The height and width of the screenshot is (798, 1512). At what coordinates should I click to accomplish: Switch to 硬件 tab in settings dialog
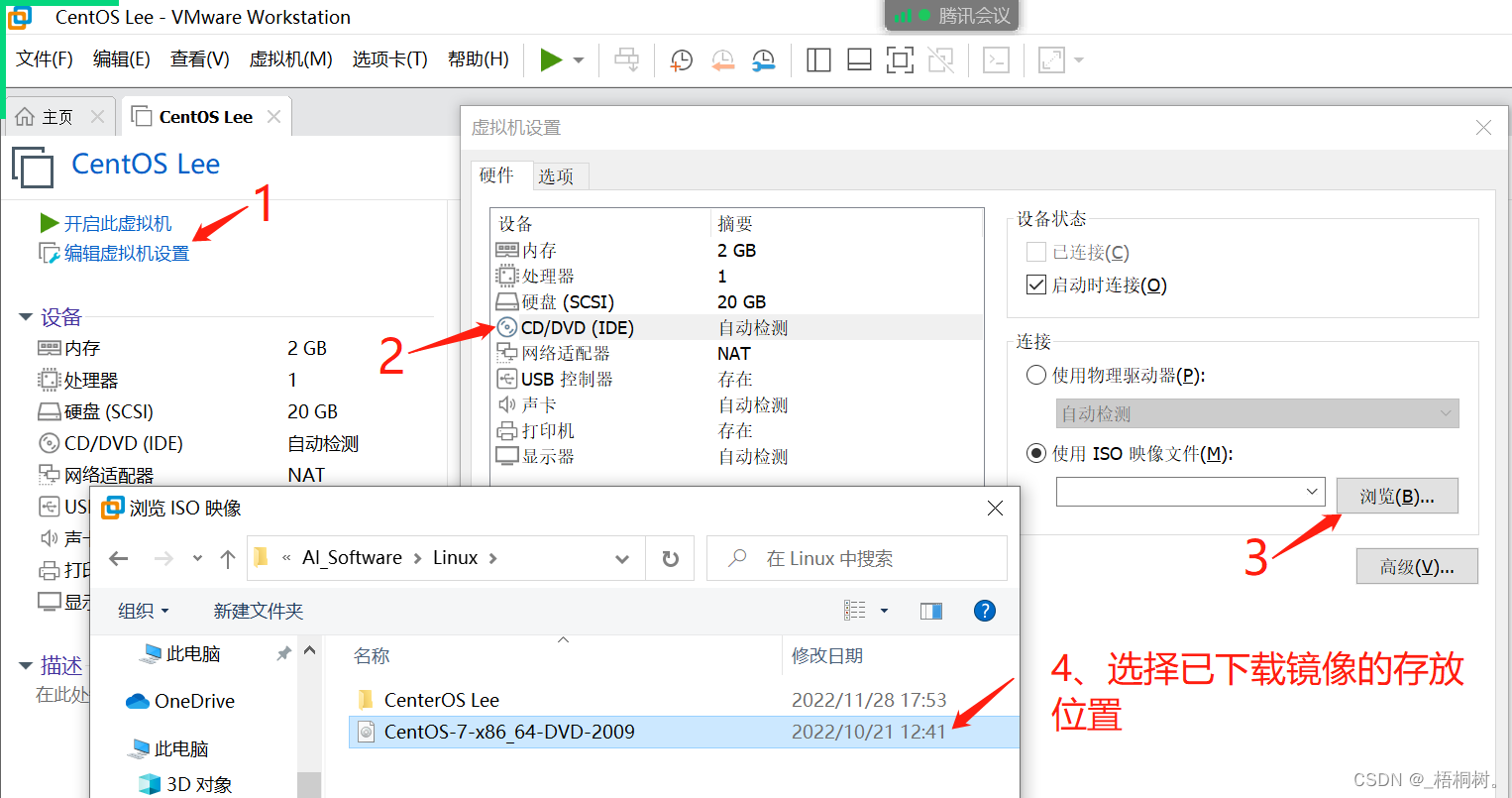(x=497, y=175)
